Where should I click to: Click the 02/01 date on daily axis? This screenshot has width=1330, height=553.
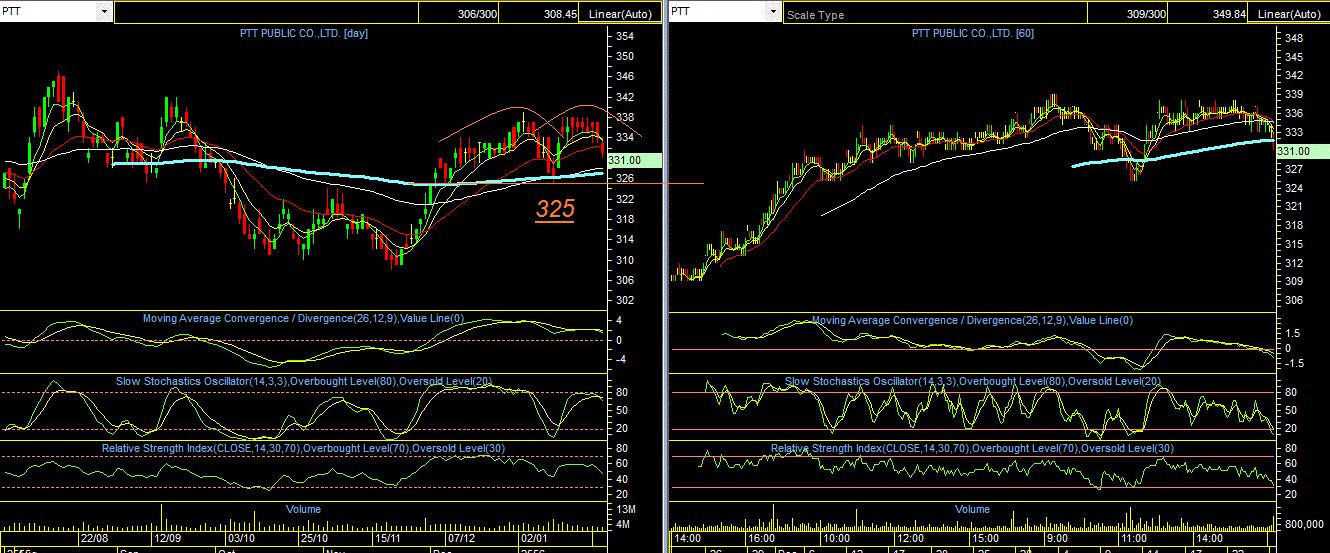click(532, 538)
